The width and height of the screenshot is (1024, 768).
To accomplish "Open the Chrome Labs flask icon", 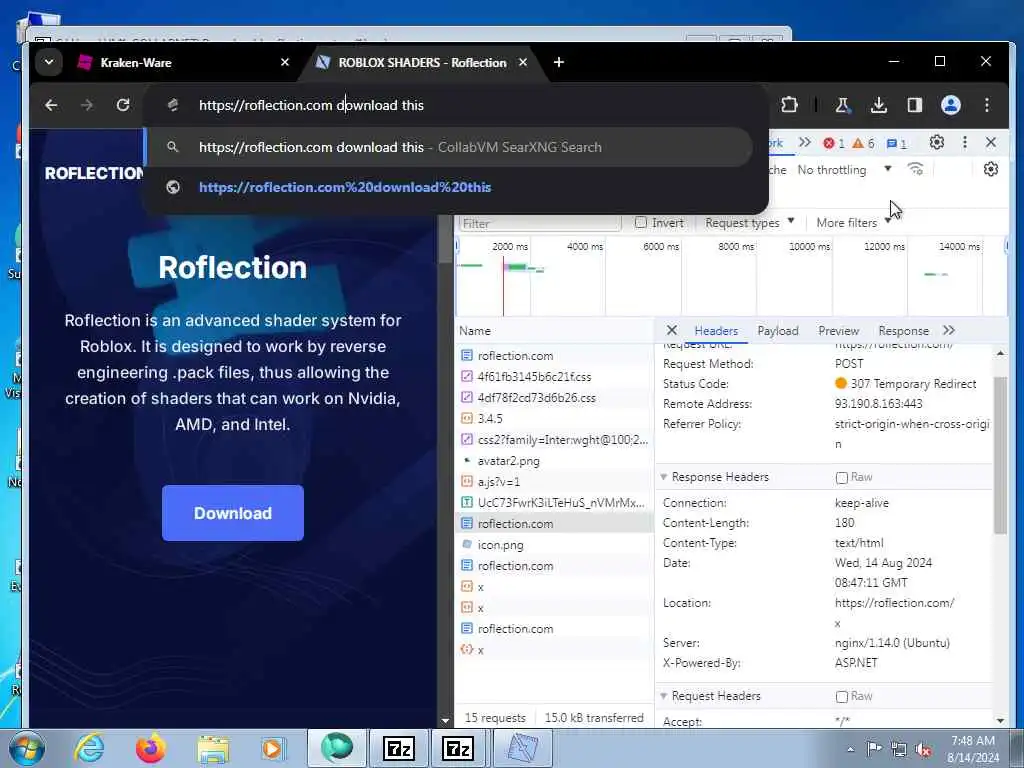I will (842, 105).
